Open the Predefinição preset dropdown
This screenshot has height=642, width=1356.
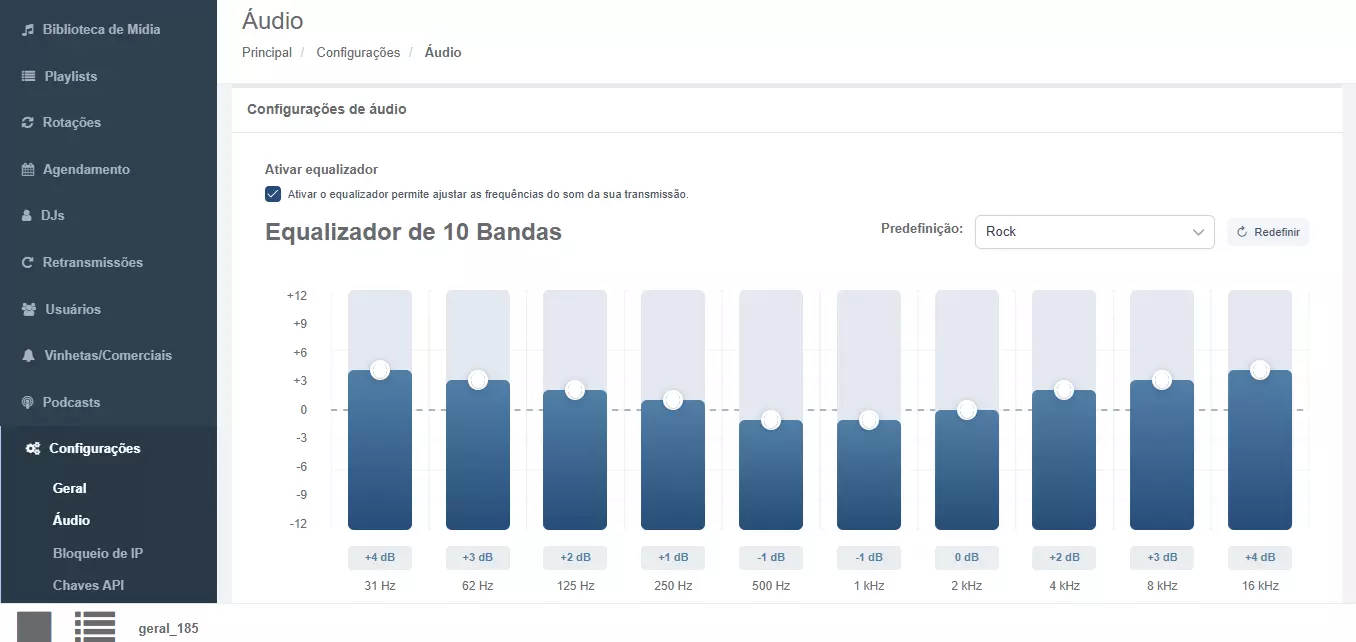click(1094, 231)
